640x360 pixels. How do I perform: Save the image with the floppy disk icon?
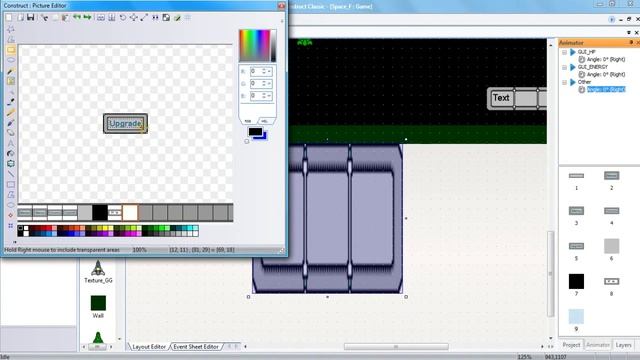(x=31, y=18)
